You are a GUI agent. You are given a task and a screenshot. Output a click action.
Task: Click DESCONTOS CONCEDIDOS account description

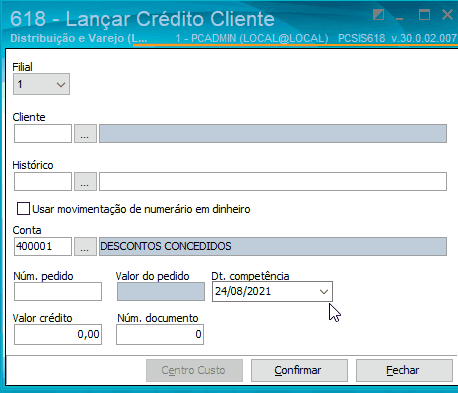click(x=273, y=246)
